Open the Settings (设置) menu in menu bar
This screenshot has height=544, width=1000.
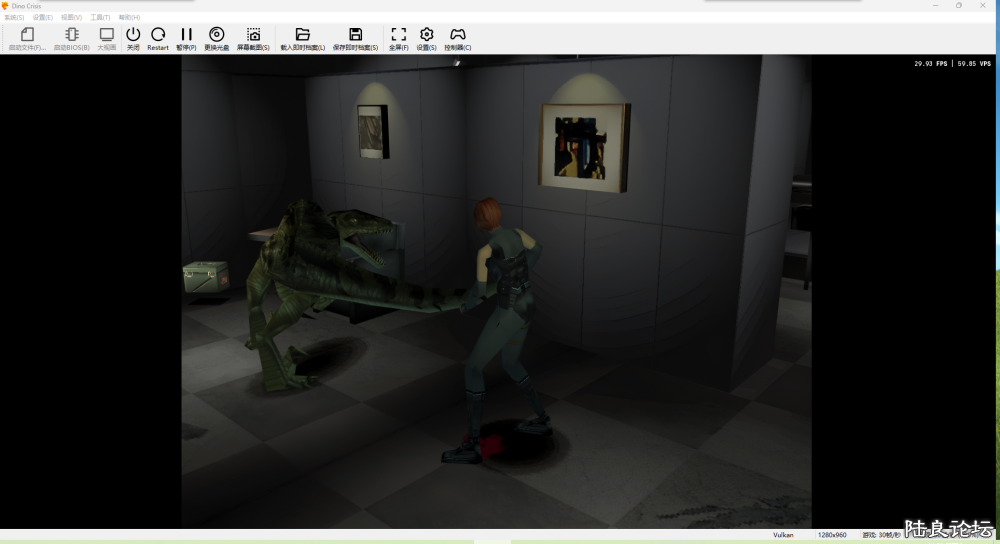coord(42,17)
